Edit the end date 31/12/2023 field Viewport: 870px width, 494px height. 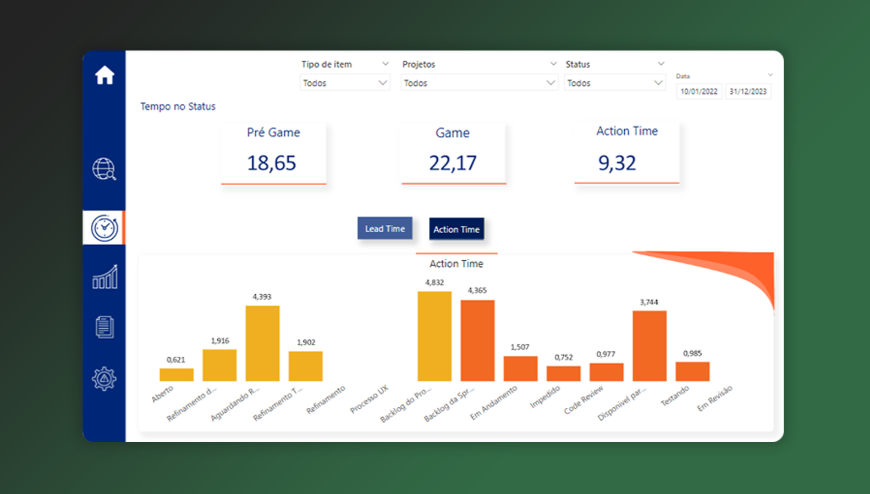[x=748, y=92]
